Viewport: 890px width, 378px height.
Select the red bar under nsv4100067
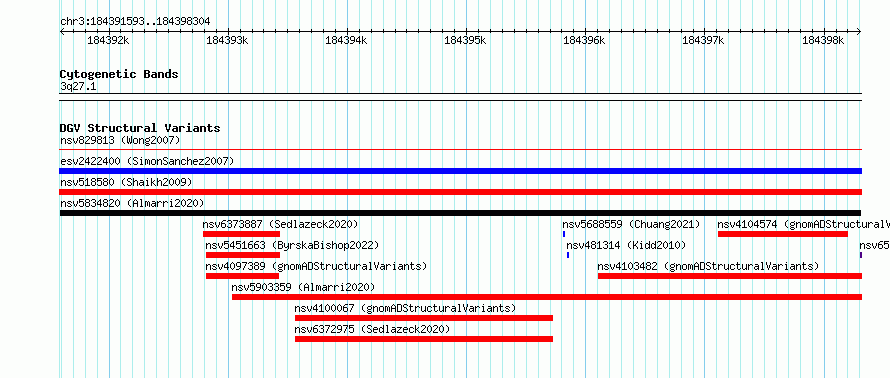coord(423,318)
